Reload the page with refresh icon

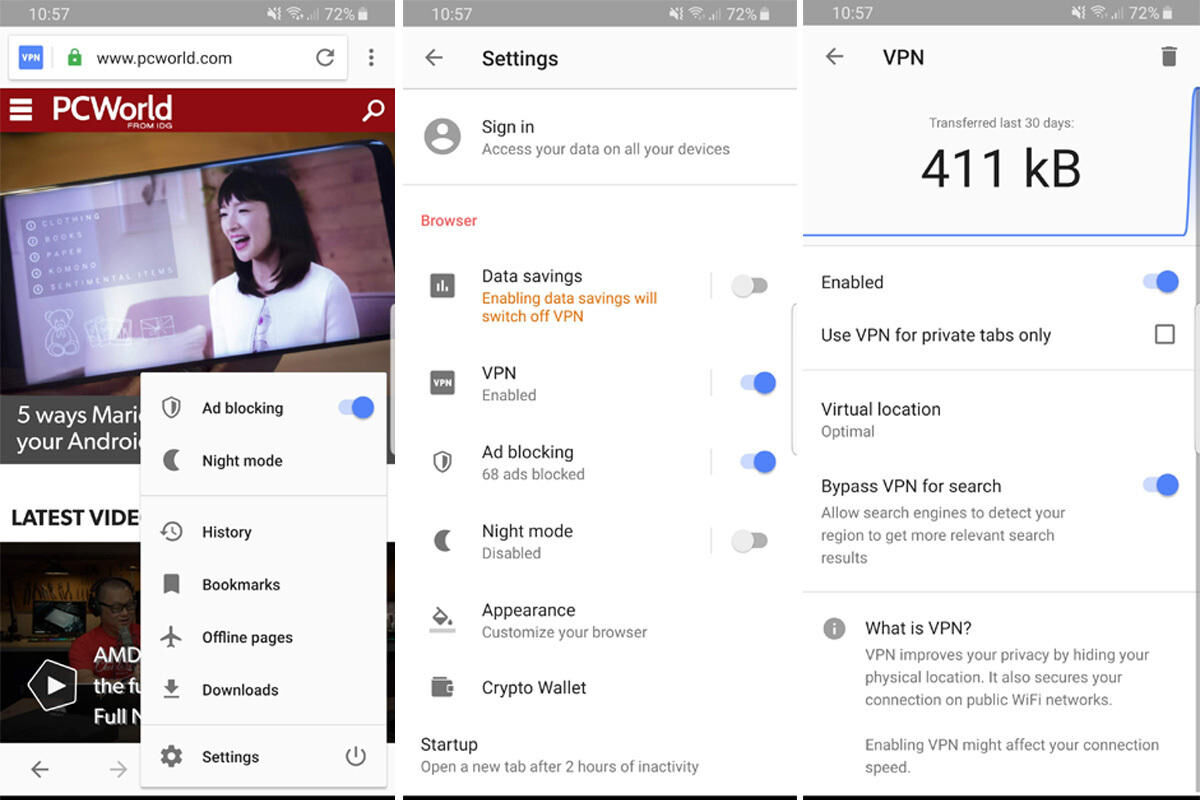point(325,58)
